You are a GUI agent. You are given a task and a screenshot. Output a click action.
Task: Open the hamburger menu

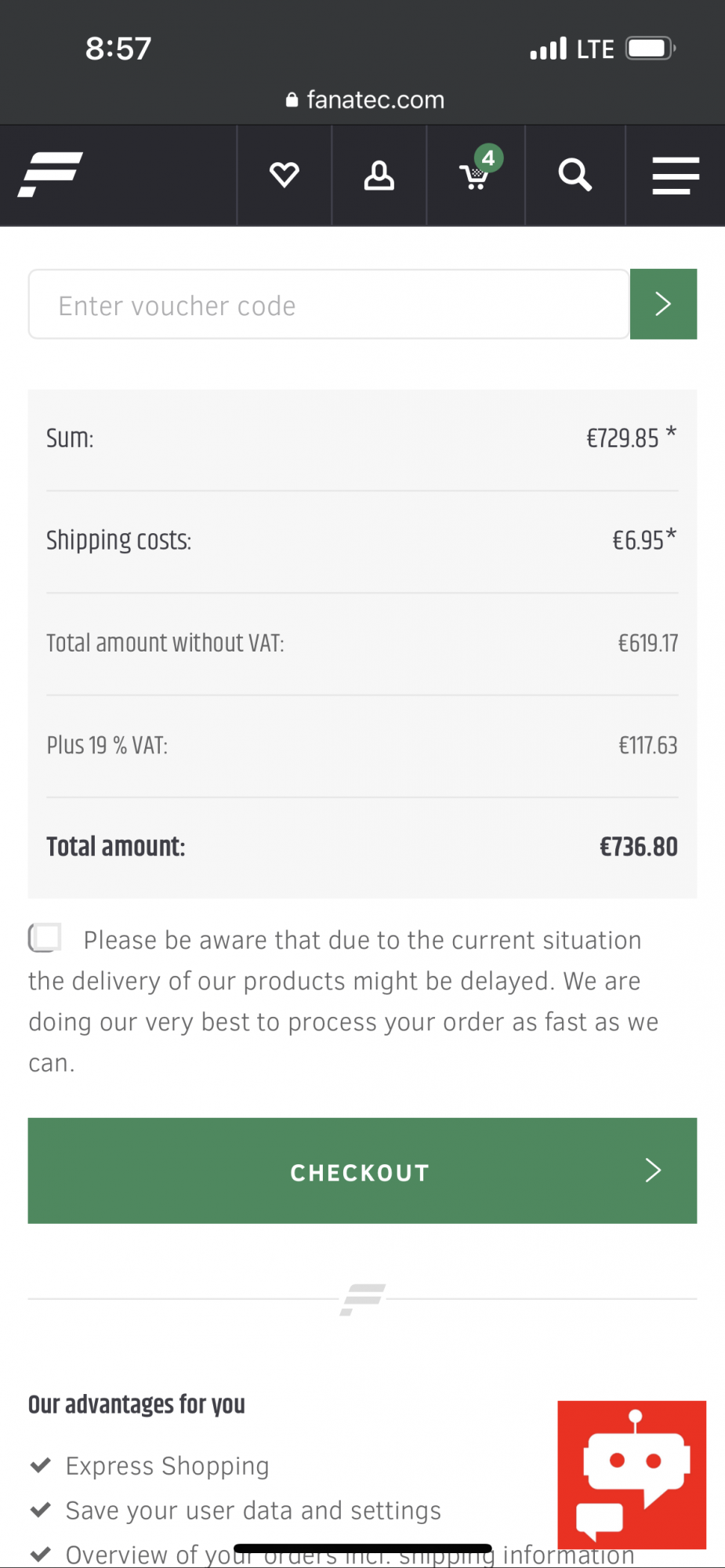tap(675, 175)
